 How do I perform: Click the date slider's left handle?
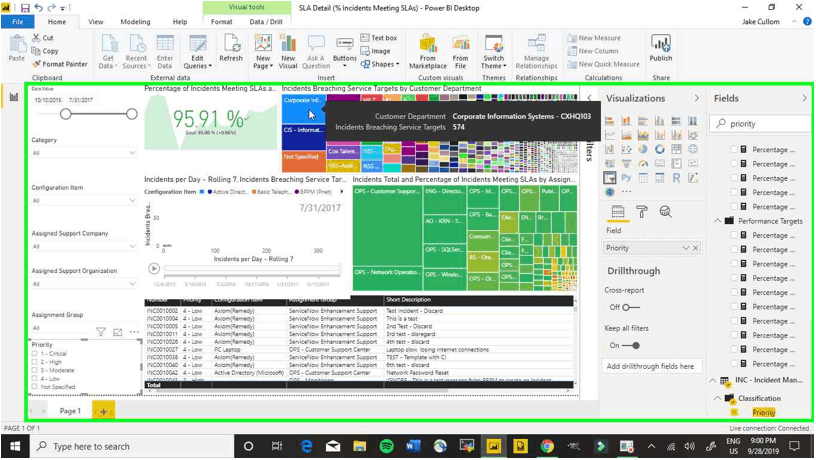pyautogui.click(x=66, y=114)
